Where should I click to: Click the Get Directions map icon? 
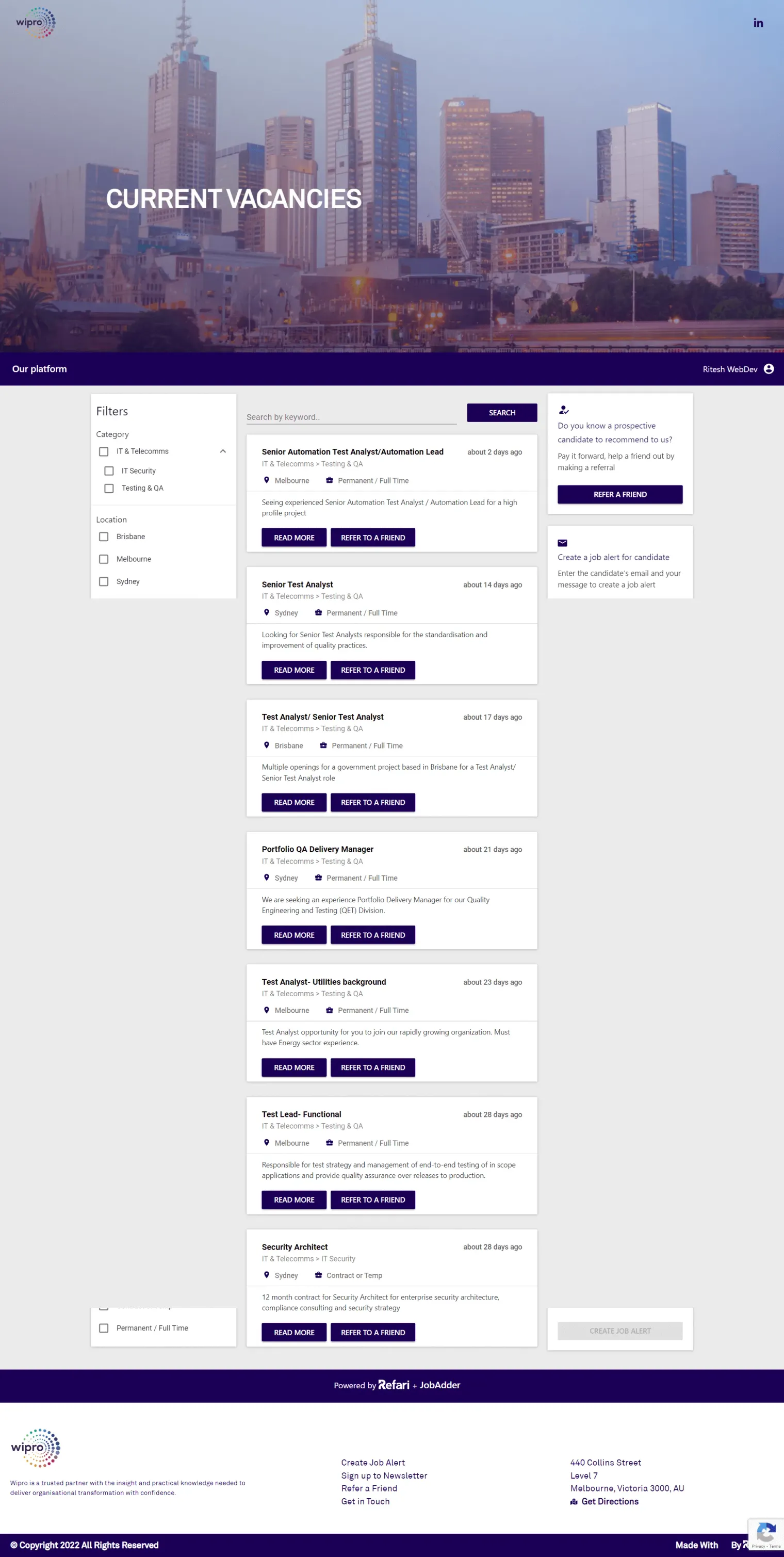(574, 1501)
